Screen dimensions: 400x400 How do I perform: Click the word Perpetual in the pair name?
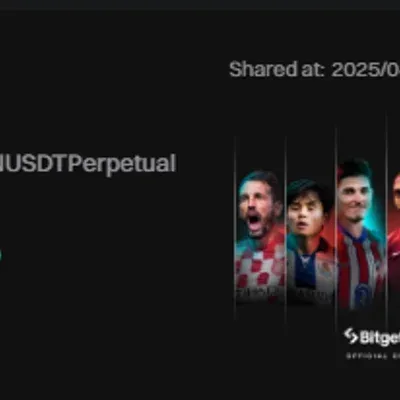[123, 165]
